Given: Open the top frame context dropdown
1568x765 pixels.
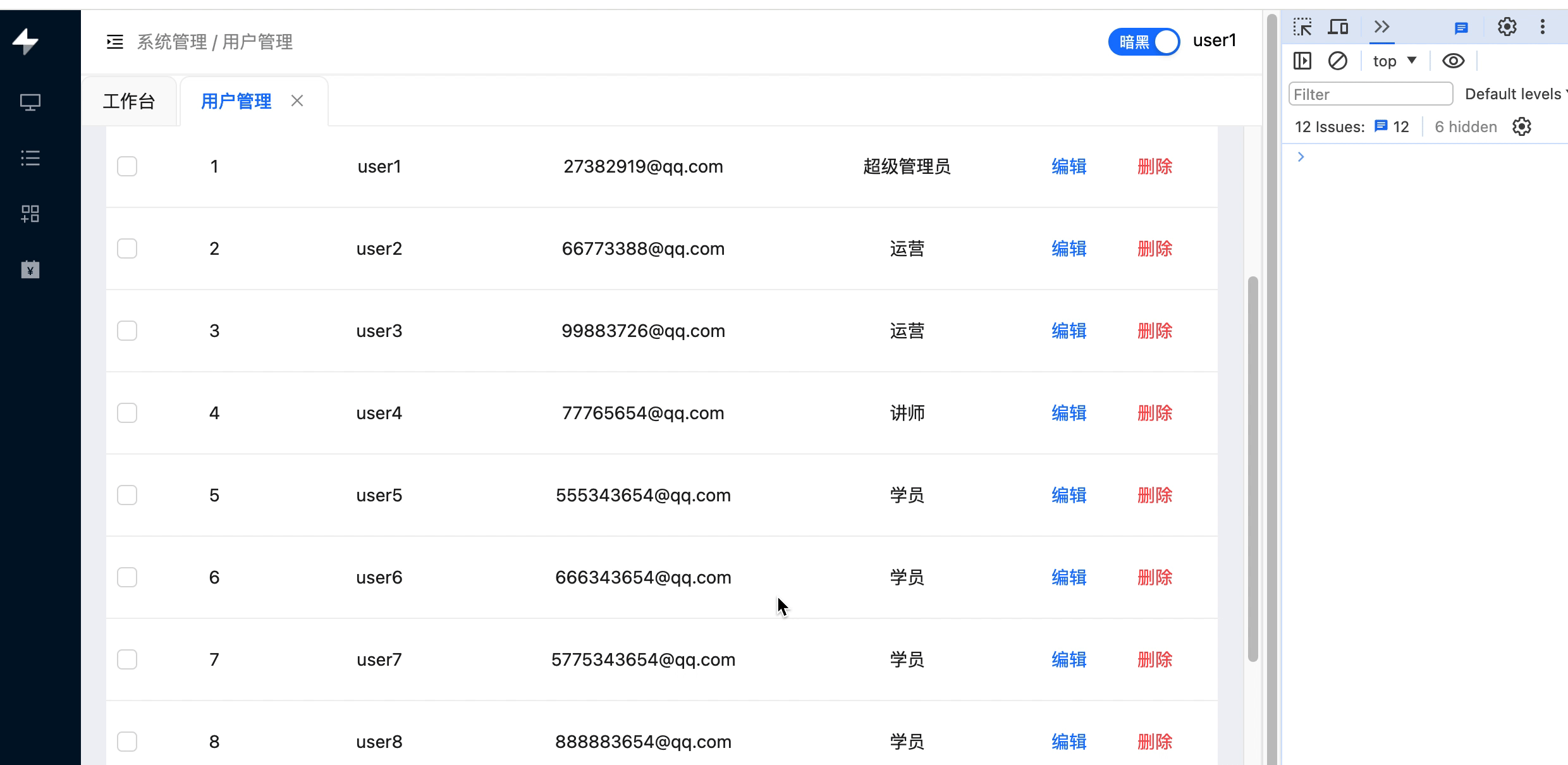Looking at the screenshot, I should tap(1393, 61).
